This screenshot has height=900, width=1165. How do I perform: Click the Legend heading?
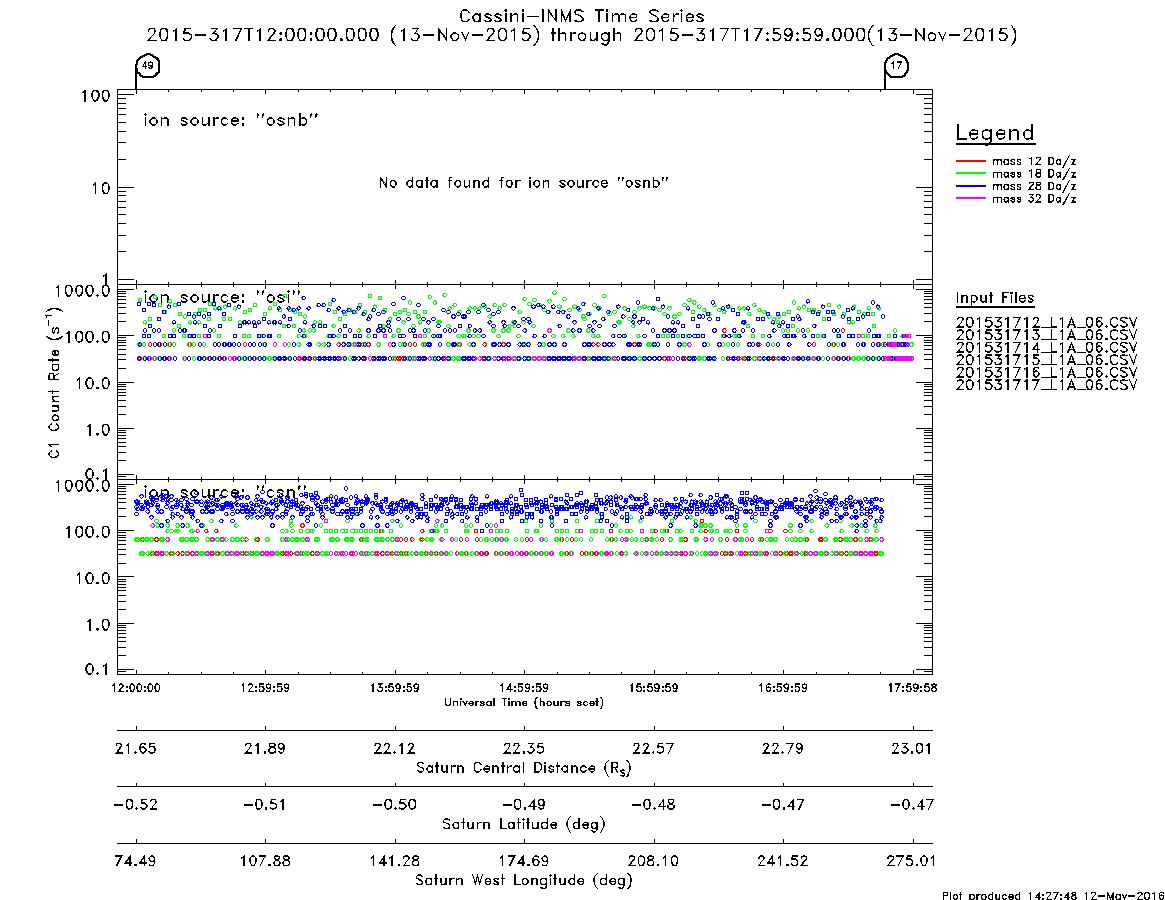coord(995,134)
